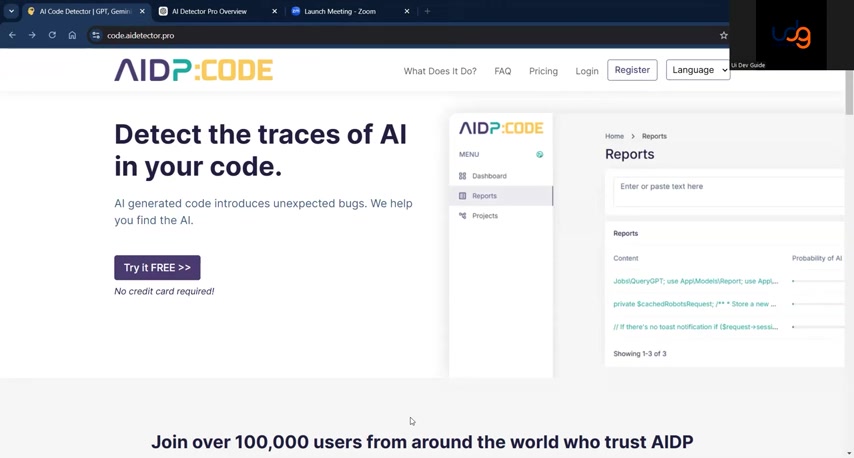Click the AIDP:CODE logo in header
This screenshot has height=458, width=854.
pos(193,70)
